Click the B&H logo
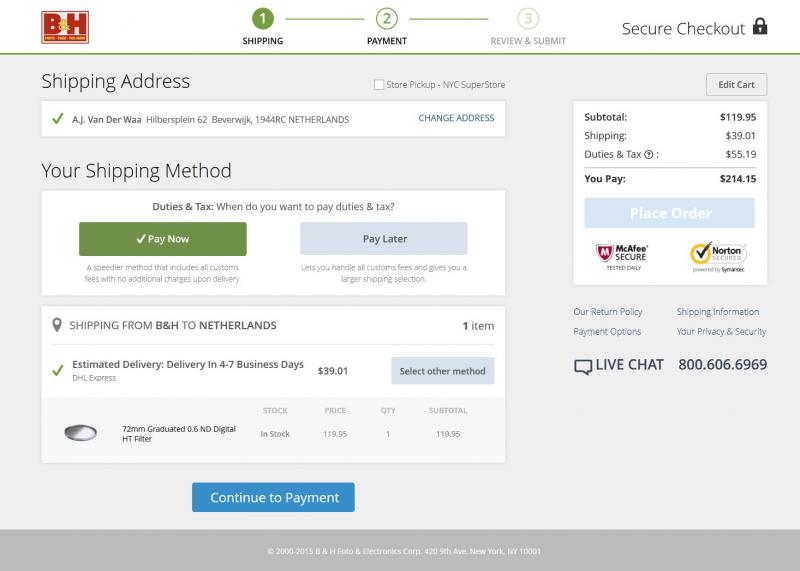800x571 pixels. [65, 28]
